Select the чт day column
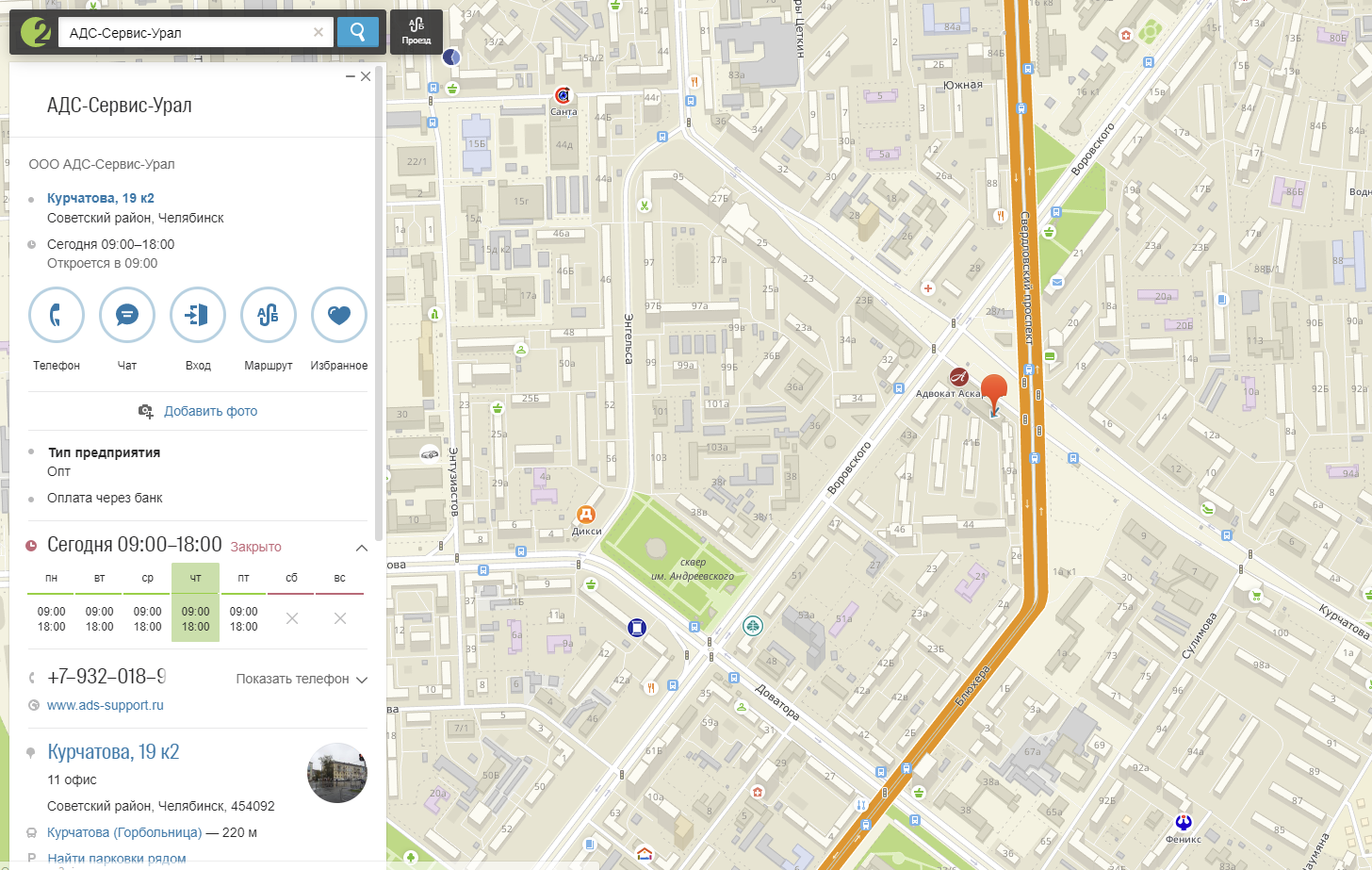The image size is (1372, 870). point(195,603)
